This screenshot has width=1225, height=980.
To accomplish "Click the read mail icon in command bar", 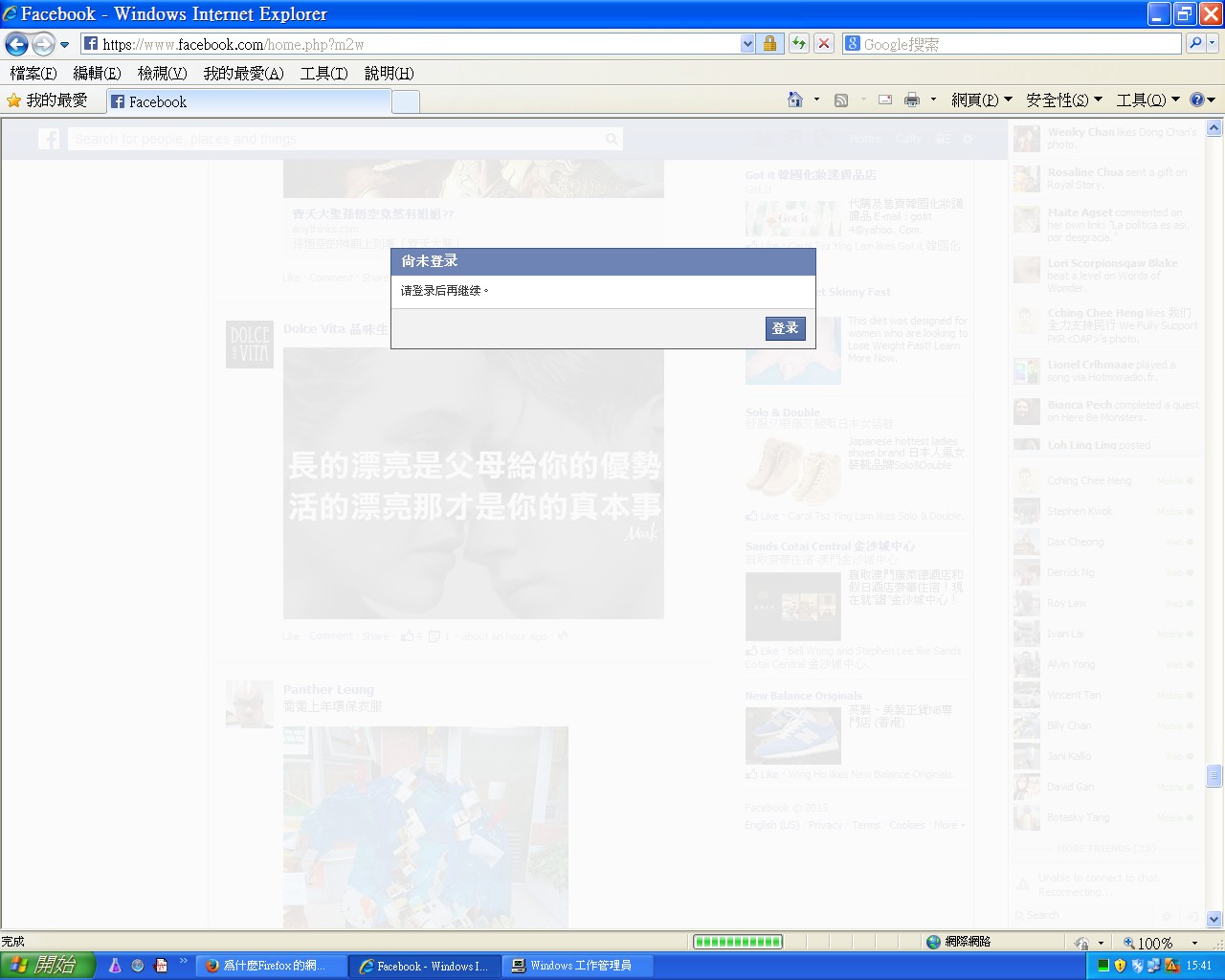I will (885, 100).
